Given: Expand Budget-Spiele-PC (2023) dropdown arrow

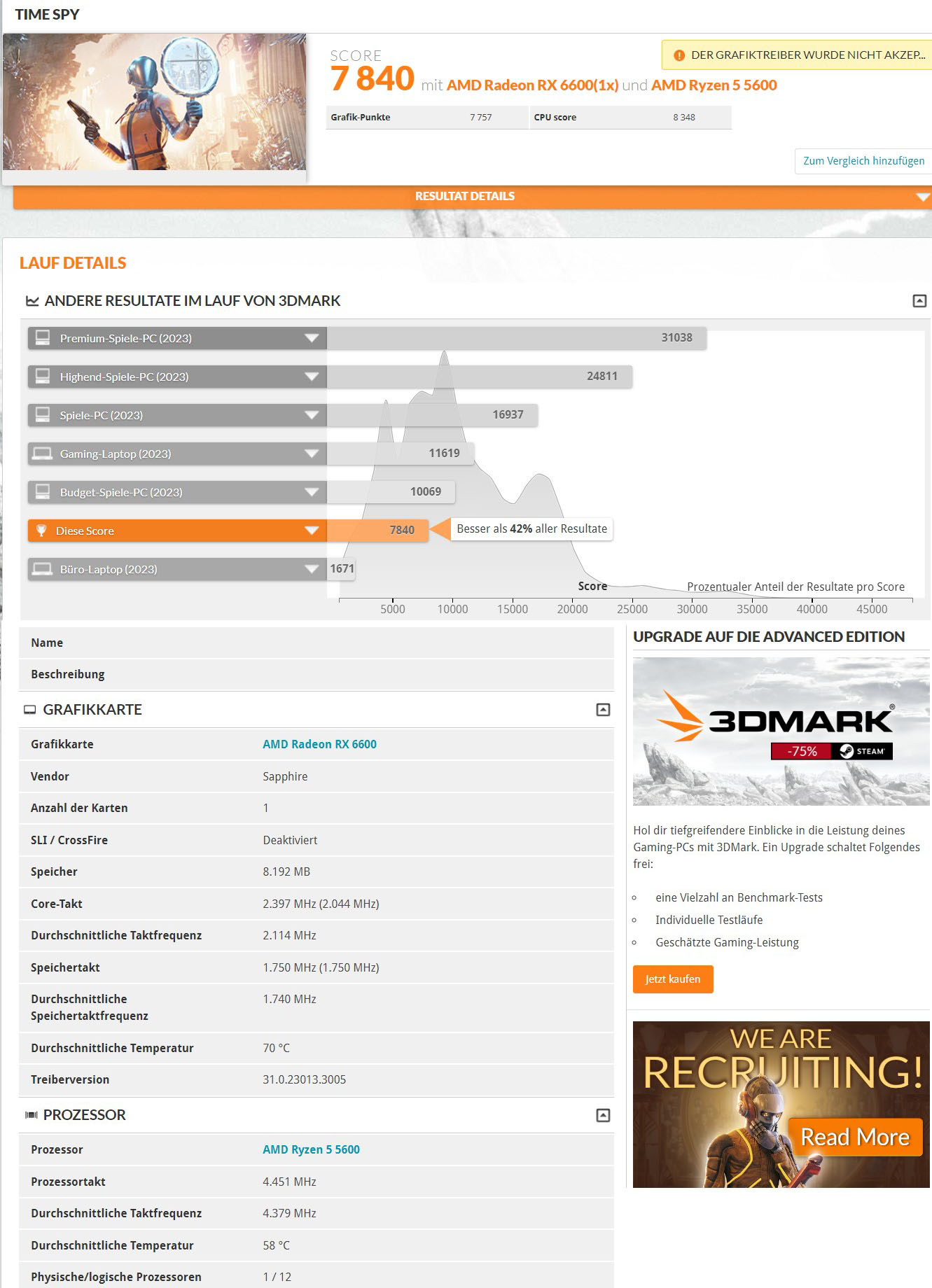Looking at the screenshot, I should pos(312,492).
